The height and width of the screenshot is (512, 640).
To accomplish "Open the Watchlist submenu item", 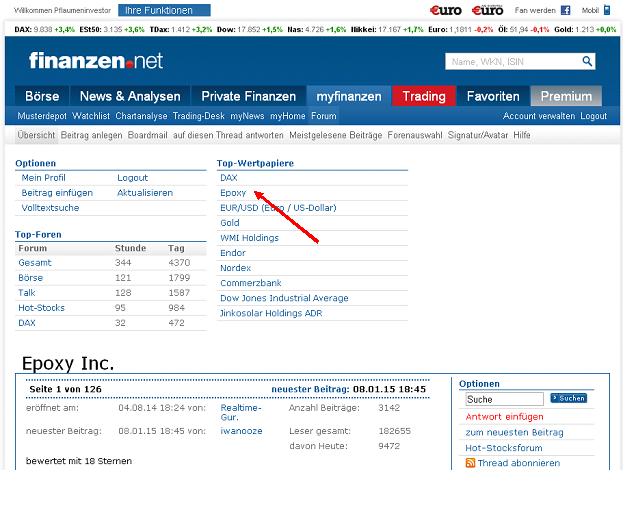I will [91, 116].
